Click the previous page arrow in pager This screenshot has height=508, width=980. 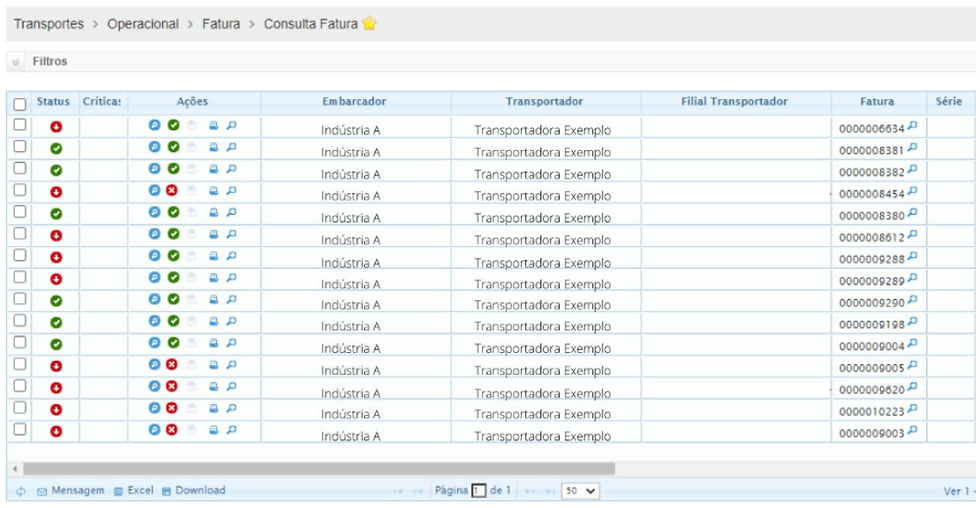418,492
